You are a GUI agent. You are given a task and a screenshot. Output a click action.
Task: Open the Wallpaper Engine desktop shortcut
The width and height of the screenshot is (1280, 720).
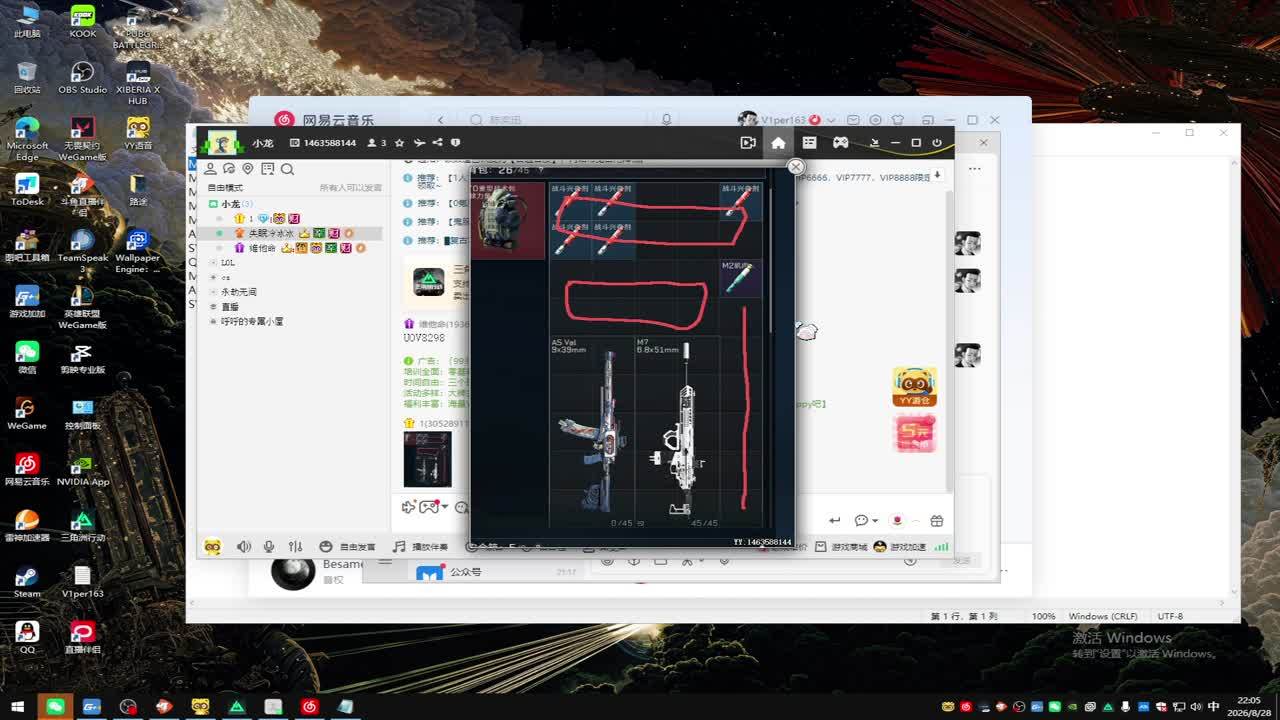click(138, 252)
